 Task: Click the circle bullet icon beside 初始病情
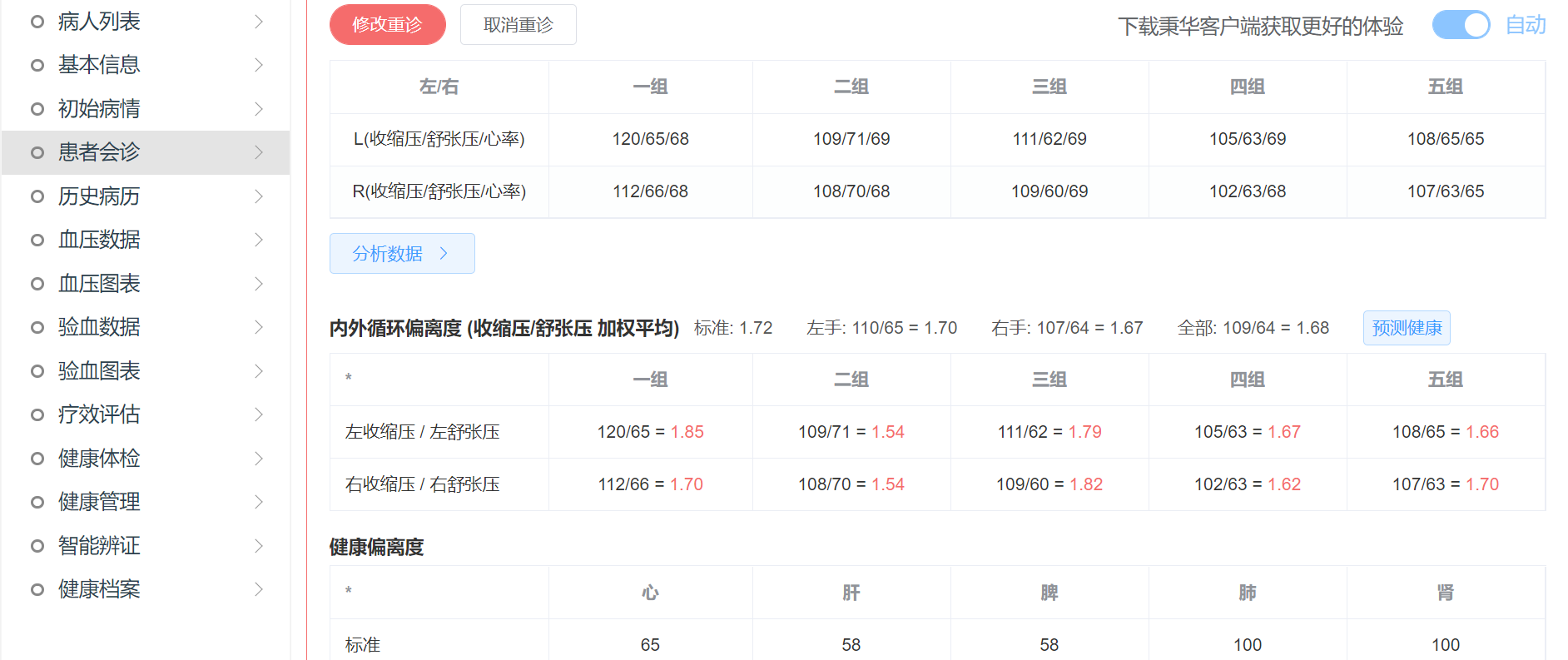tap(37, 109)
